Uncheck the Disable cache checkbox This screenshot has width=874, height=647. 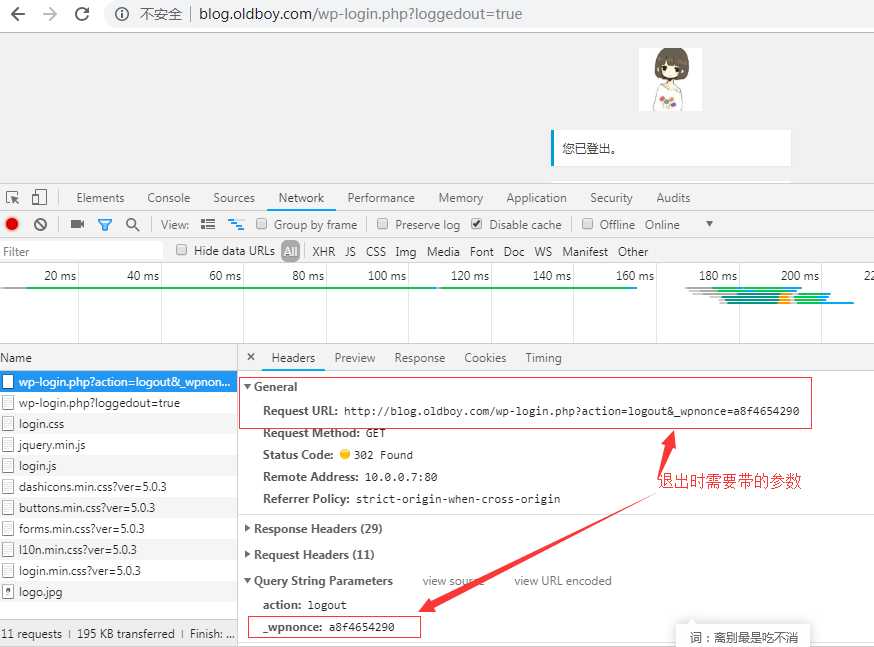tap(477, 225)
